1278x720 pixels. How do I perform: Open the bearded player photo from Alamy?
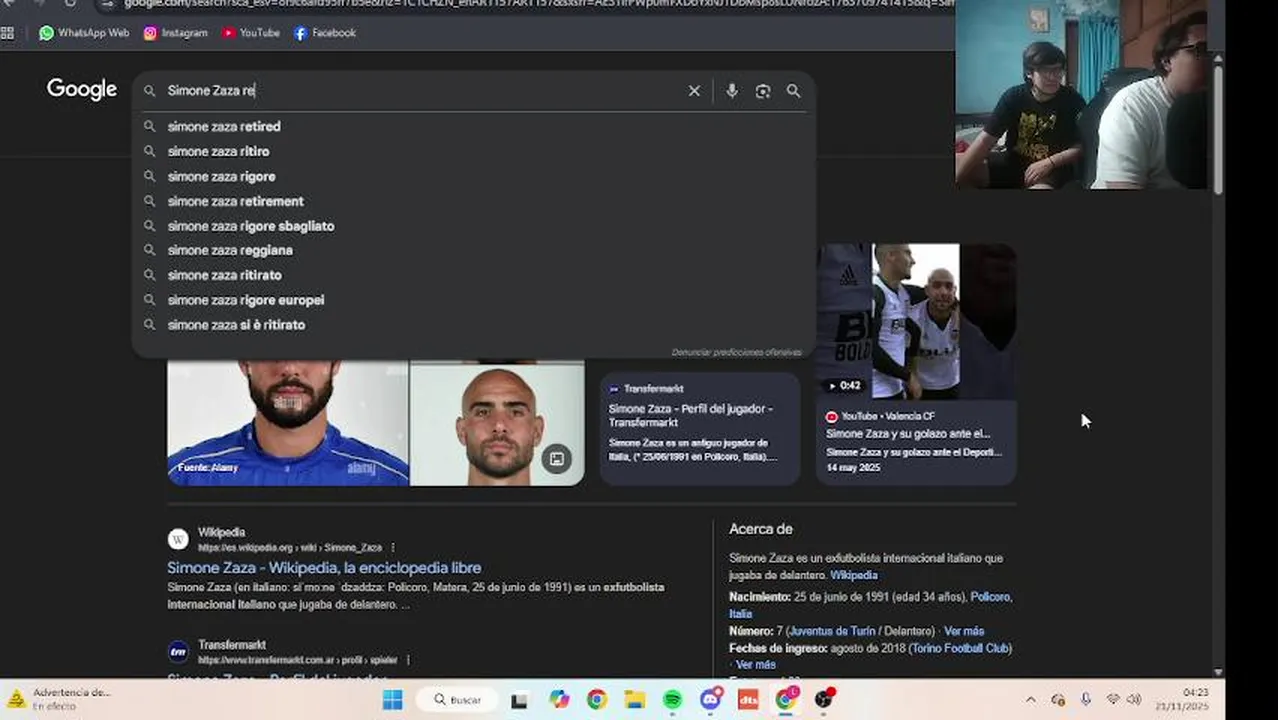(288, 423)
